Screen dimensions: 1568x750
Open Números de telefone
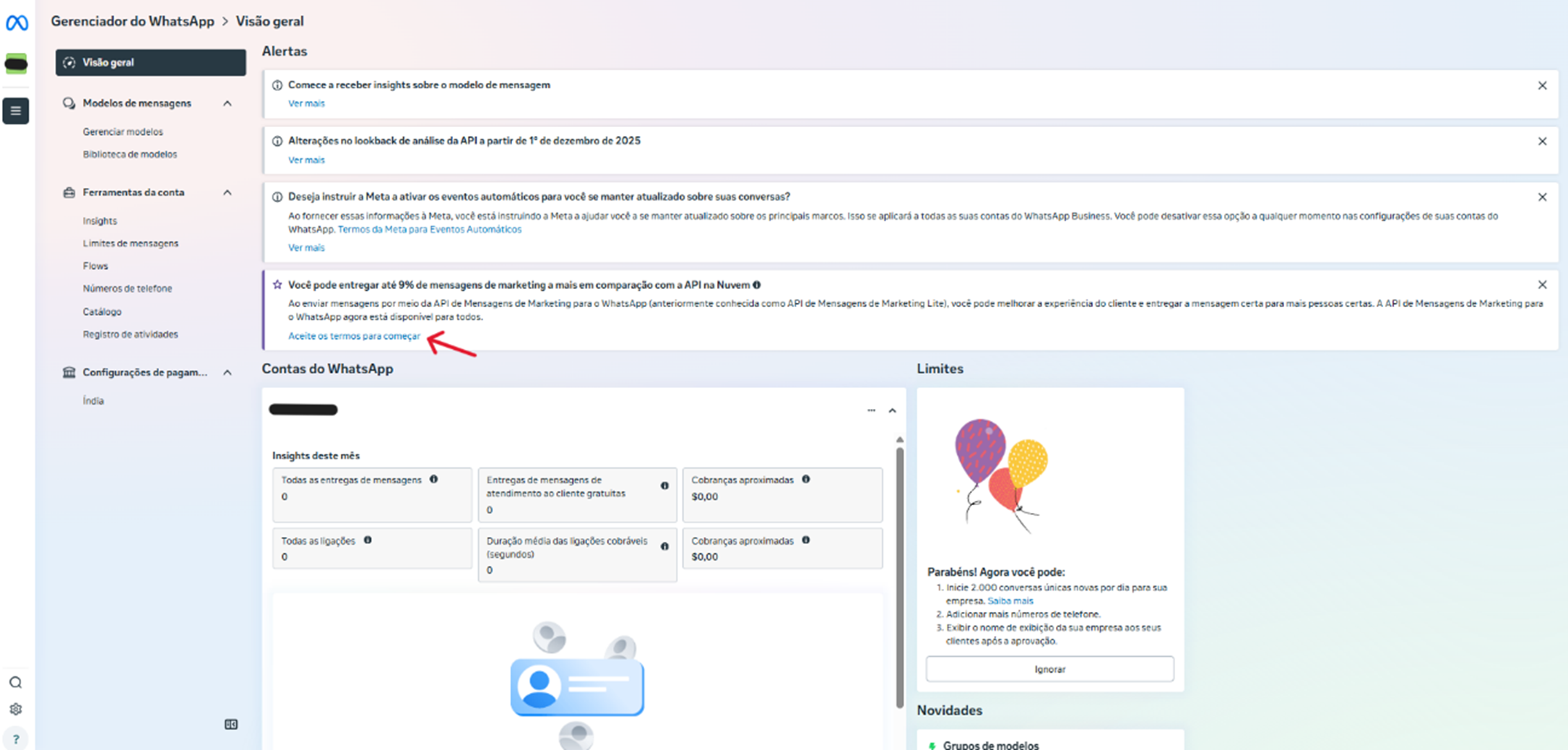coord(127,288)
